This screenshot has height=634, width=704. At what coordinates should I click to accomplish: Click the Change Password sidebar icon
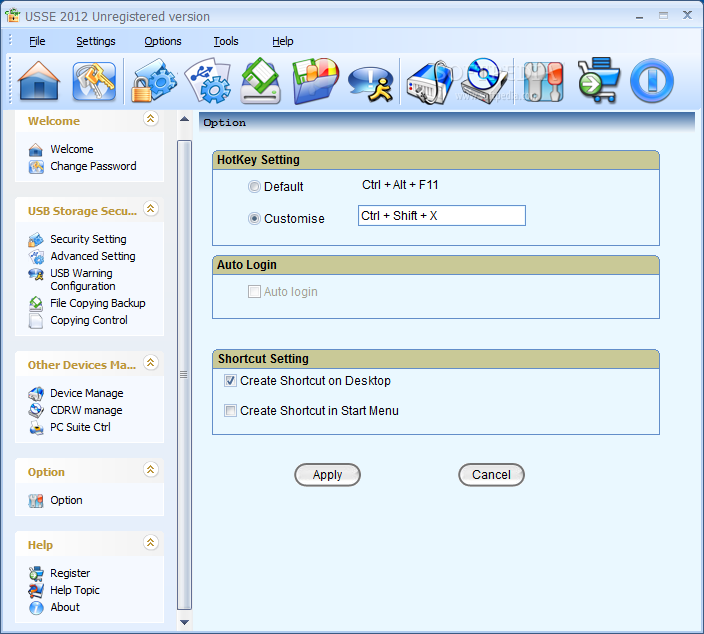pos(36,167)
